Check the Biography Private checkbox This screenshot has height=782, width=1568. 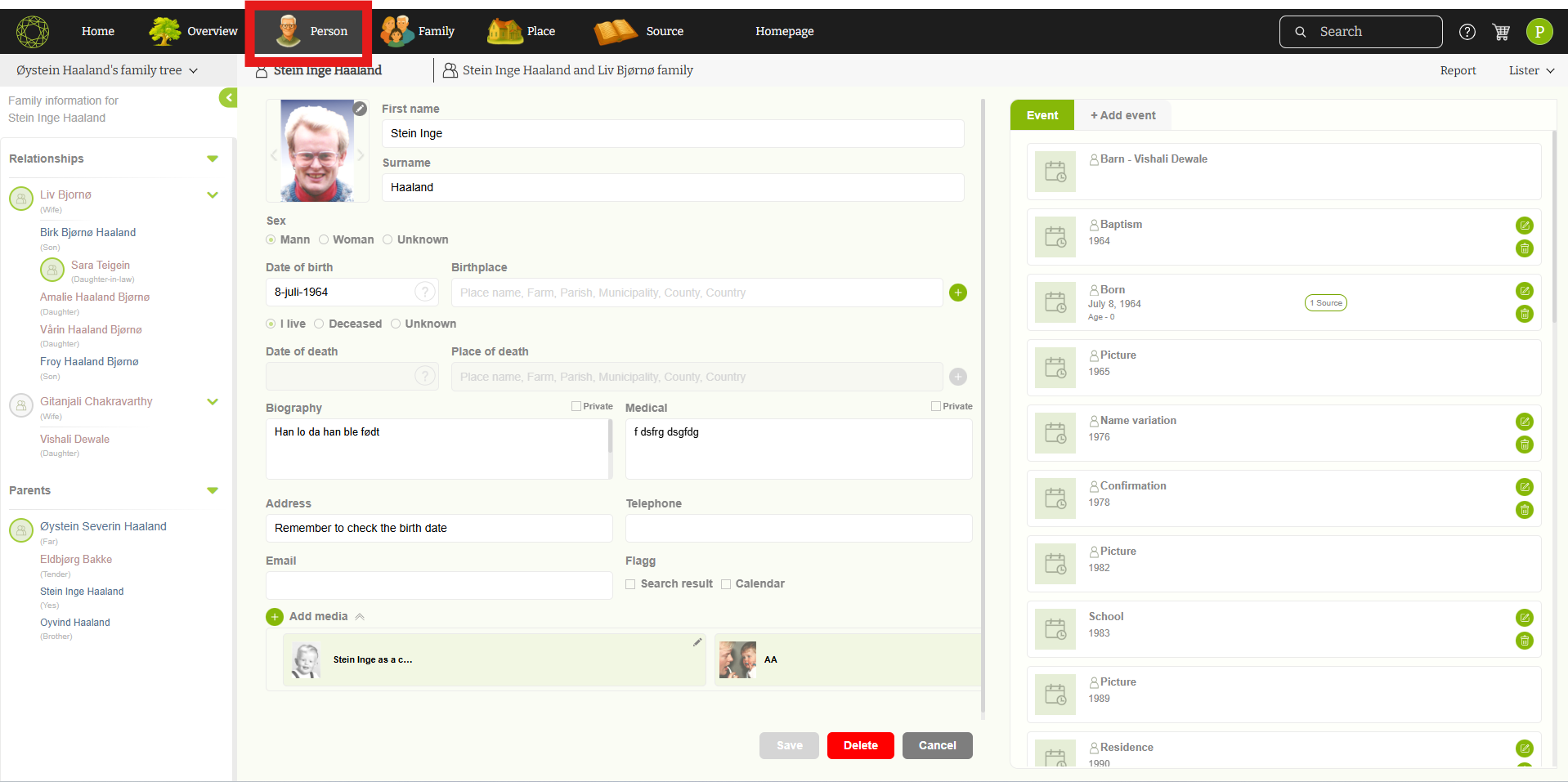coord(576,406)
